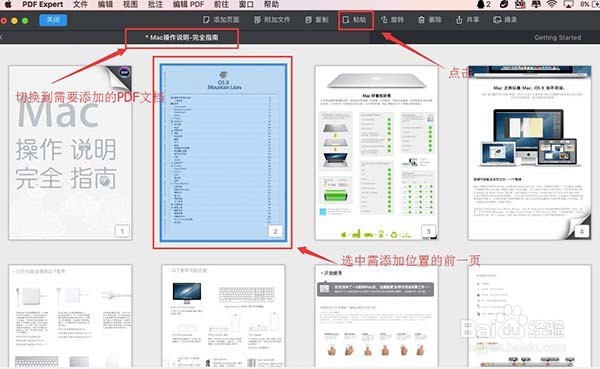Select the 开始使用 page thumbnail
The width and height of the screenshot is (600, 369).
[377, 316]
